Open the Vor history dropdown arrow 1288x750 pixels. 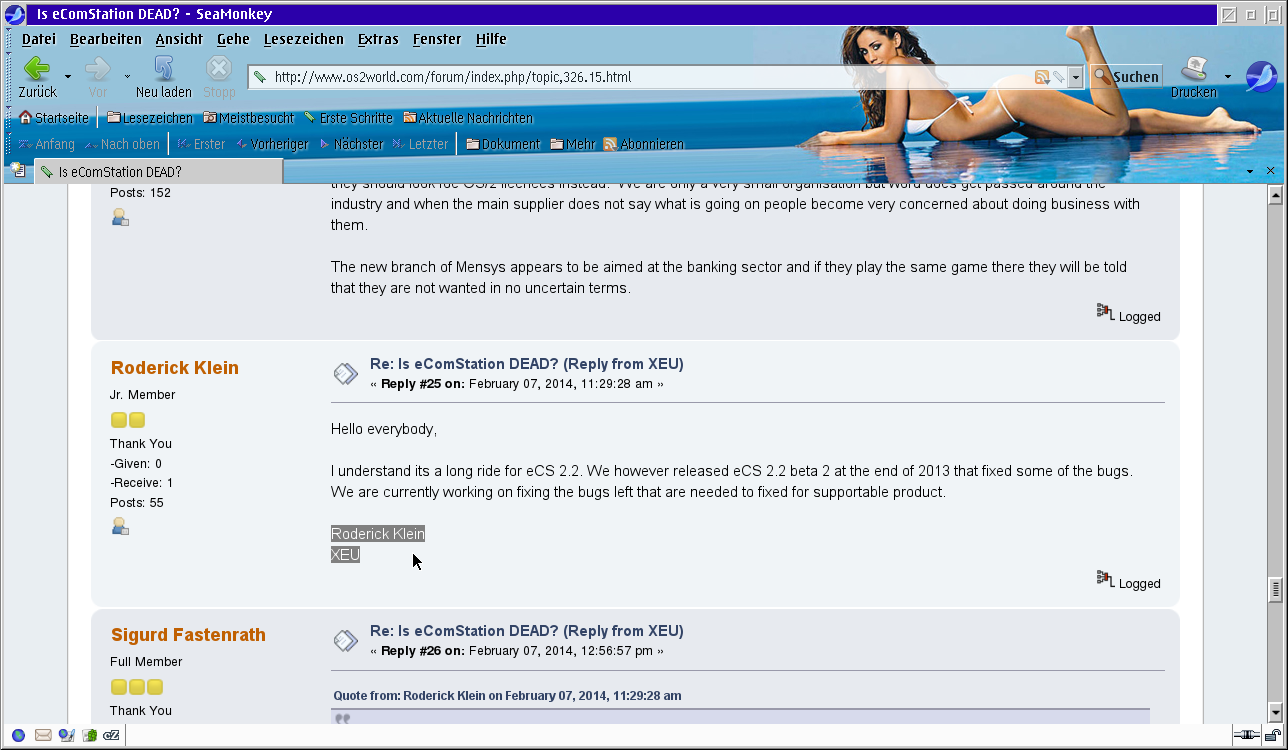point(128,77)
